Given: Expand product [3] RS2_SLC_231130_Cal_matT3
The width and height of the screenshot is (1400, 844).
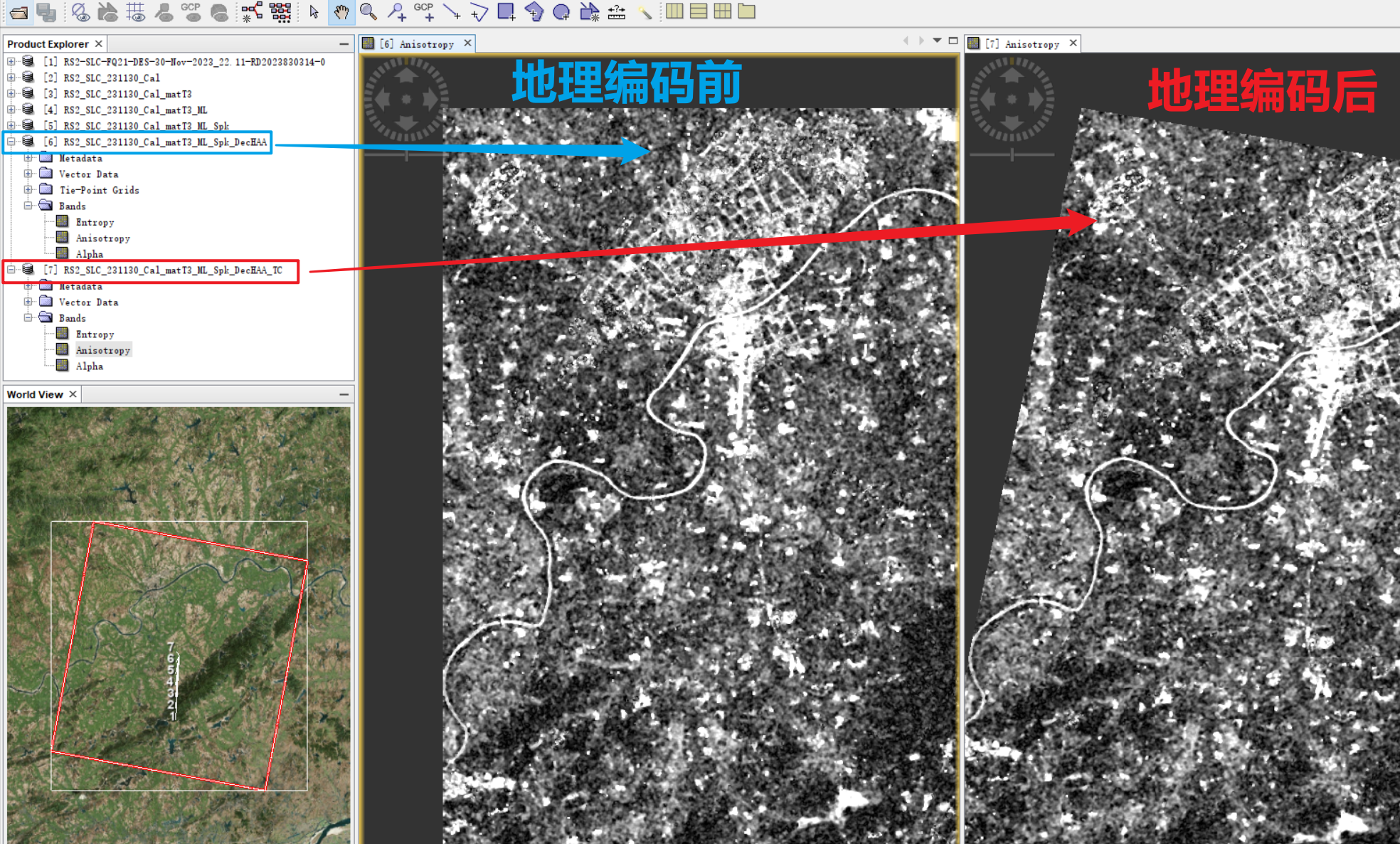Looking at the screenshot, I should coord(11,94).
